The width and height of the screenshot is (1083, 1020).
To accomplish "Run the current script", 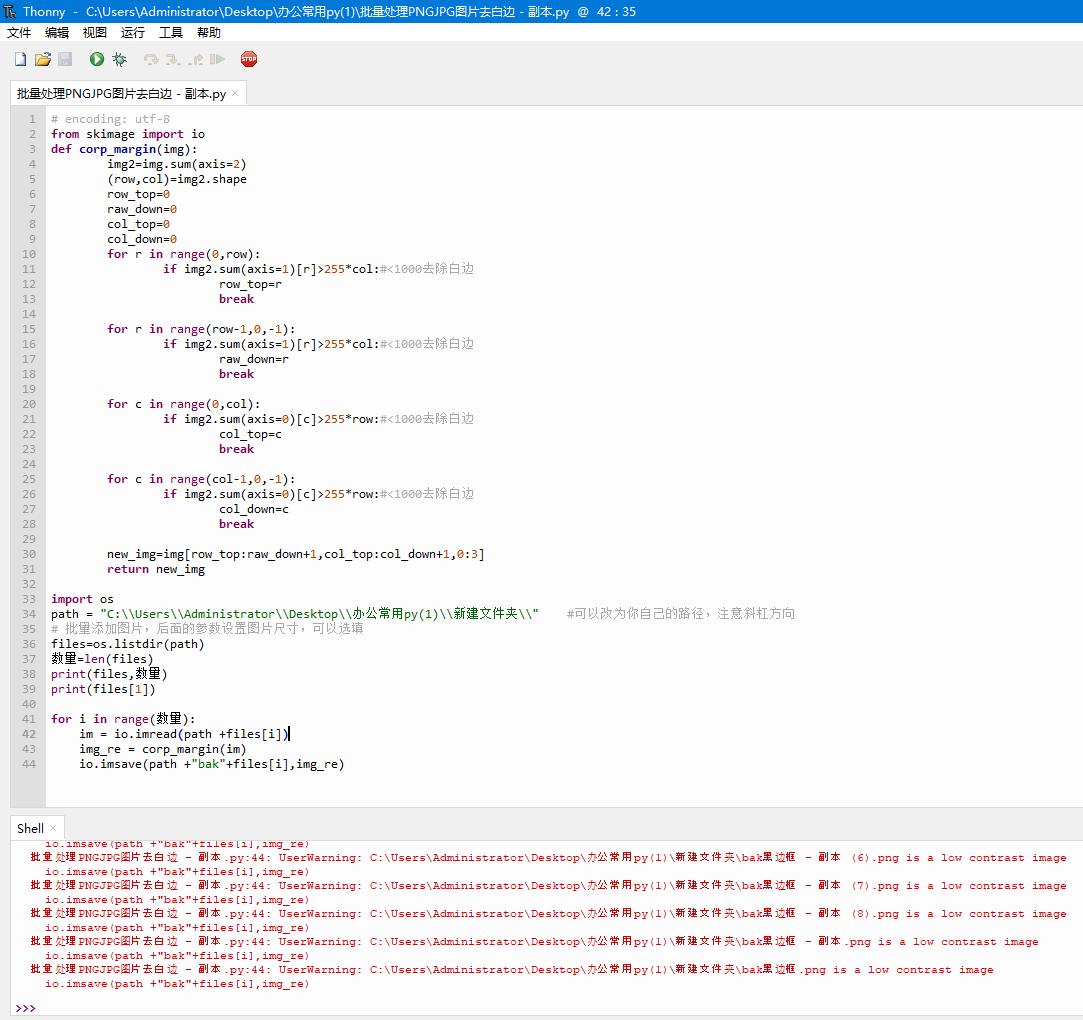I will [96, 59].
